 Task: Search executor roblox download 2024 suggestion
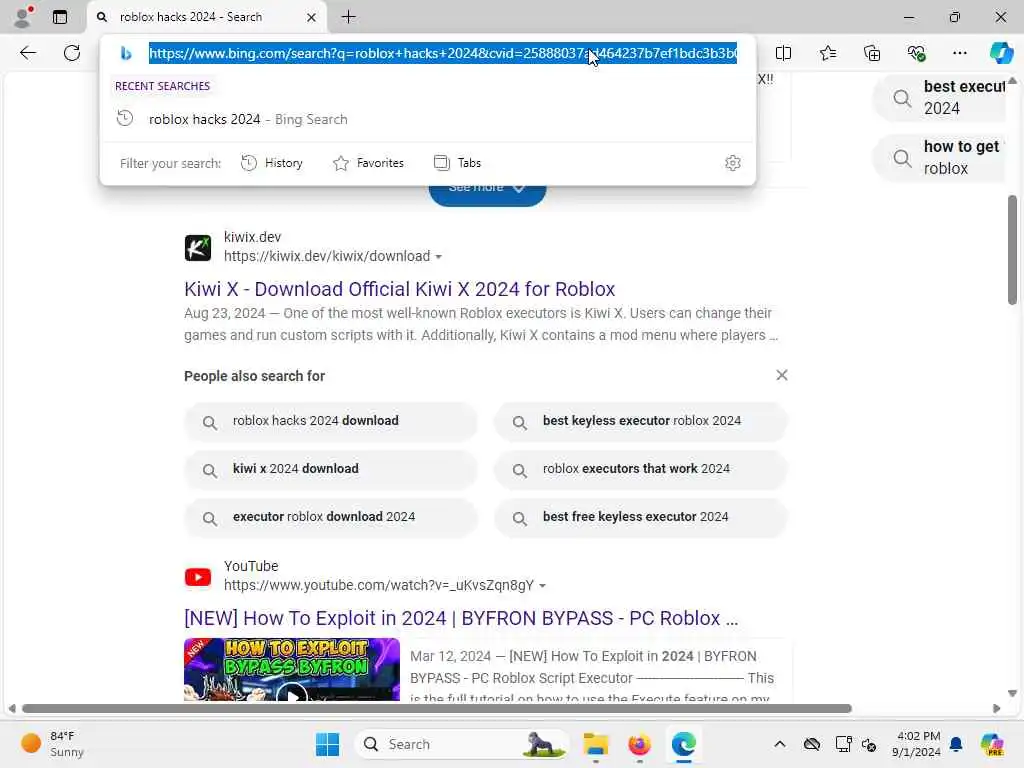[x=331, y=517]
